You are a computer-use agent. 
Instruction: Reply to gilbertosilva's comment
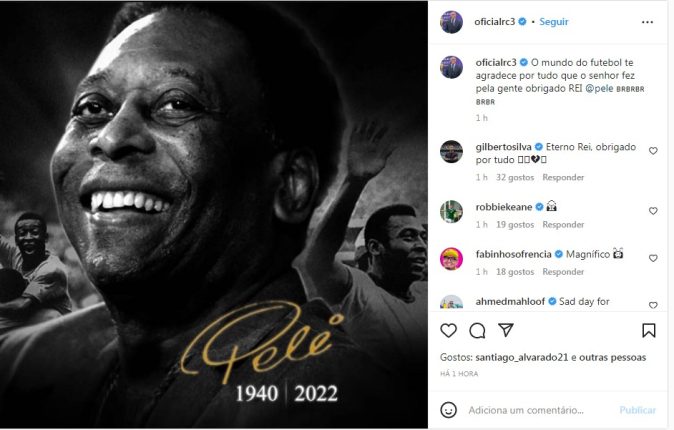coord(563,178)
